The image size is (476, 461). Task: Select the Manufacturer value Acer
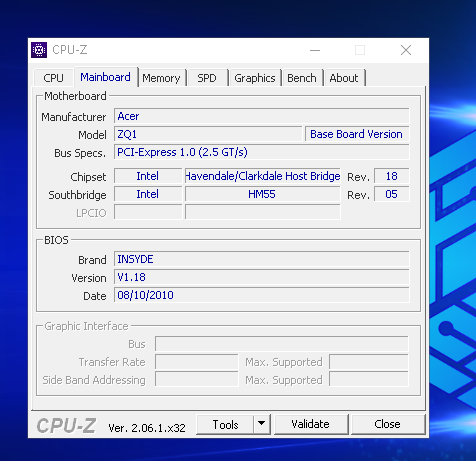262,116
